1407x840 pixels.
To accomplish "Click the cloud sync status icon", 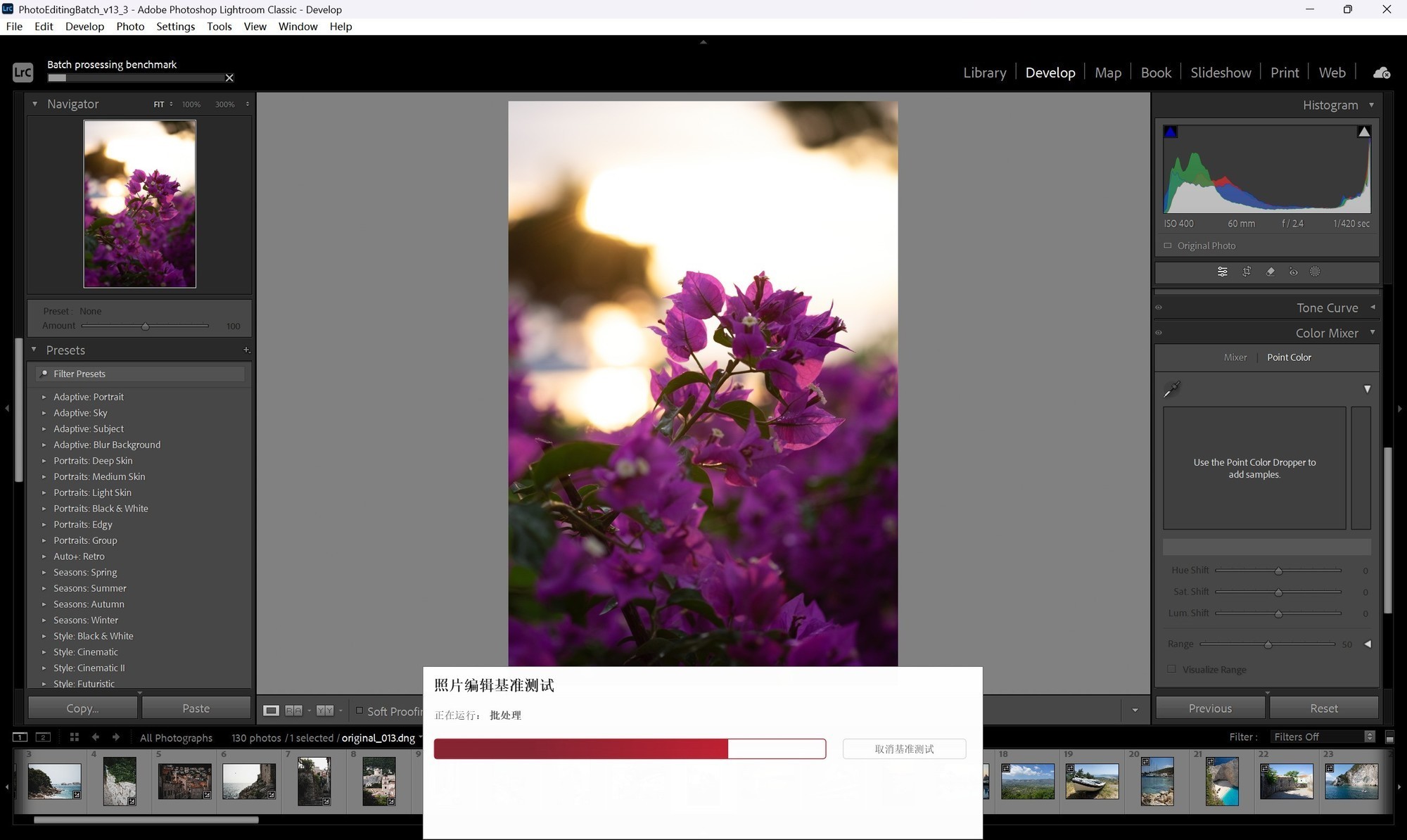I will (x=1381, y=72).
